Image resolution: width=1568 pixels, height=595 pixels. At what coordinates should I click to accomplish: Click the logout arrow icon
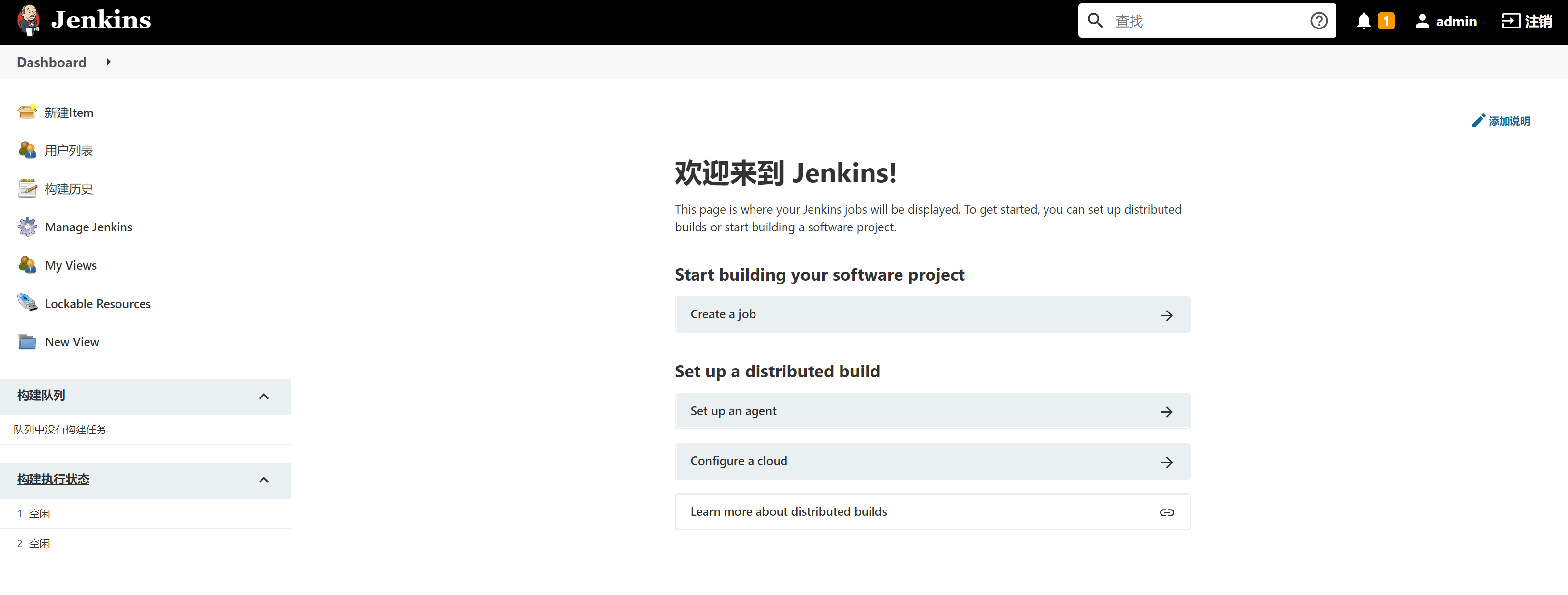coord(1511,21)
